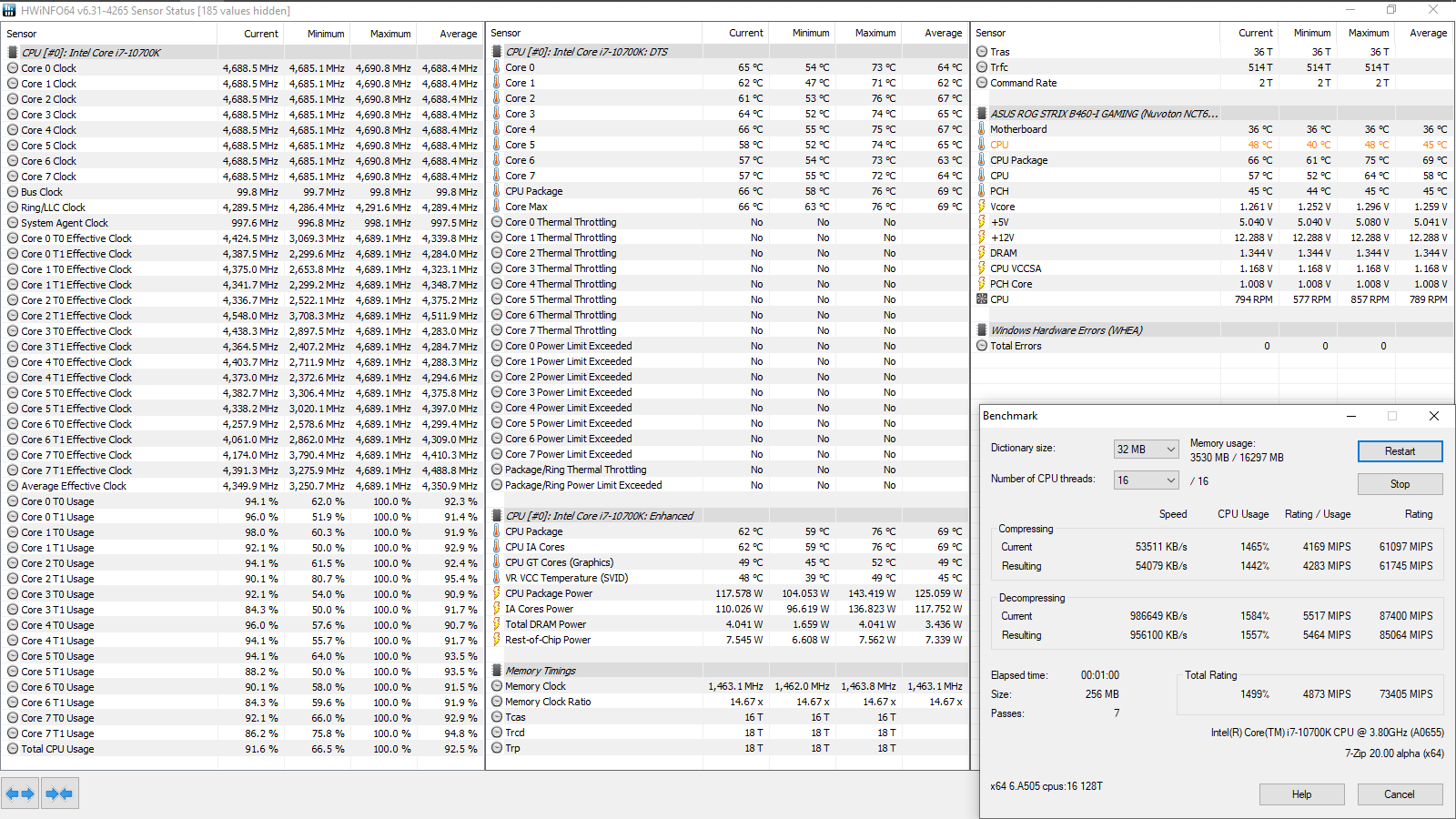Click the ASUS ROG STRIX group icon
The image size is (1456, 819).
tap(982, 114)
